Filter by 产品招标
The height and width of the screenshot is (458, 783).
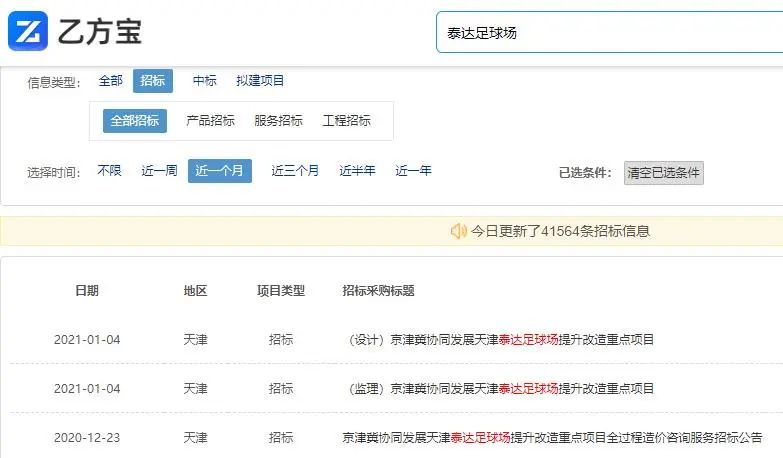point(210,121)
